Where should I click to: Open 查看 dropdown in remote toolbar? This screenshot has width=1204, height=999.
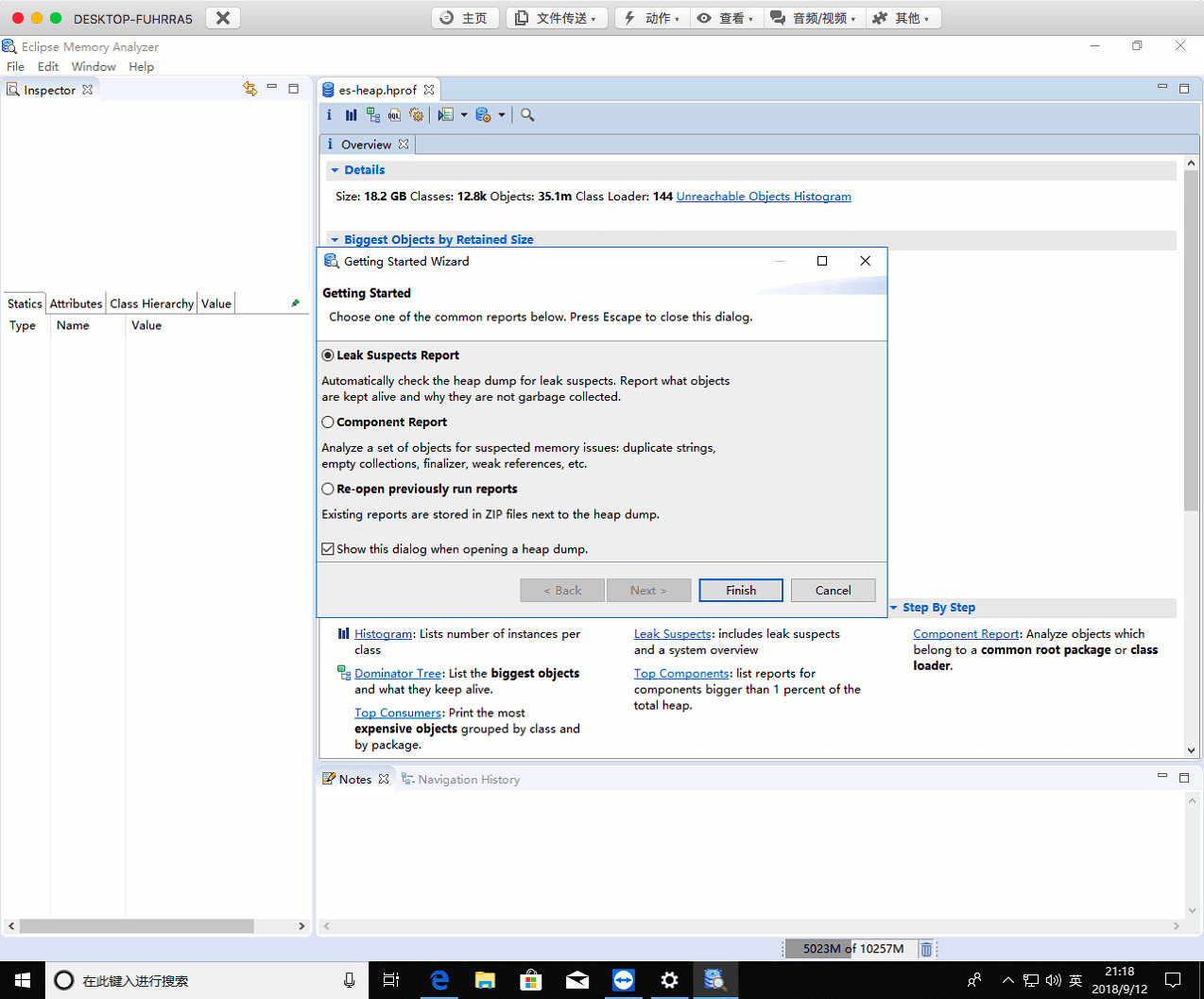pyautogui.click(x=726, y=18)
